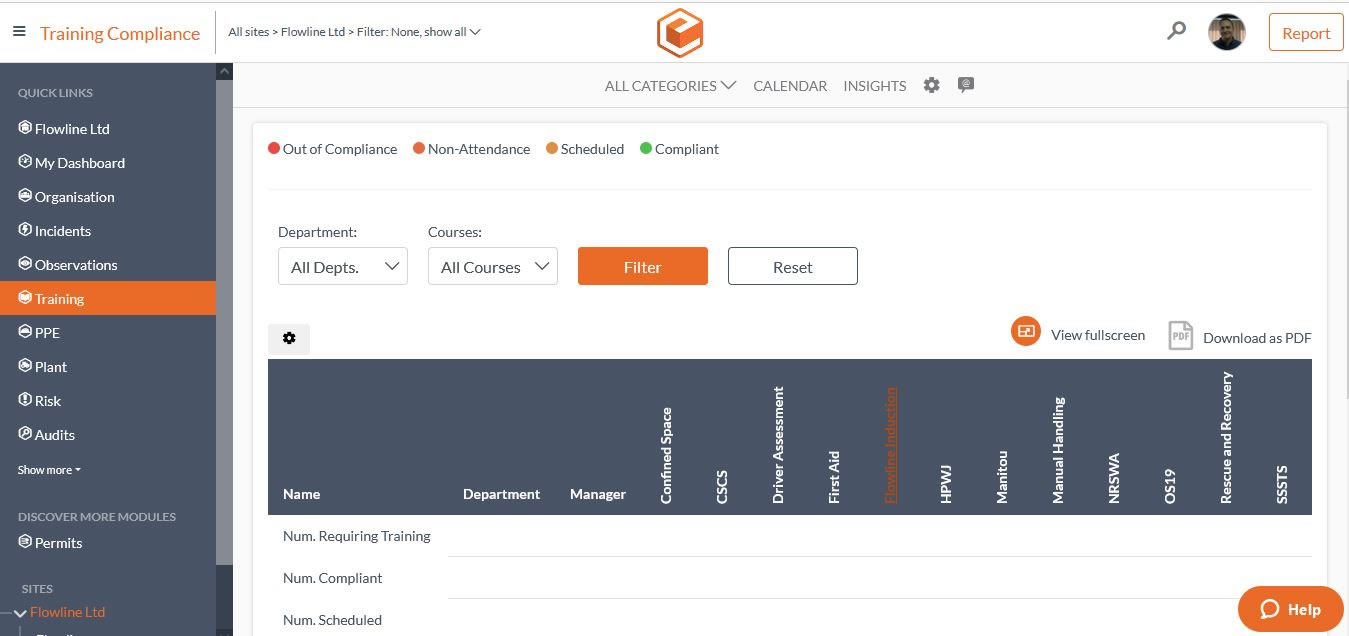The width and height of the screenshot is (1349, 636).
Task: Go to the INSIGHTS tab
Action: (x=875, y=86)
